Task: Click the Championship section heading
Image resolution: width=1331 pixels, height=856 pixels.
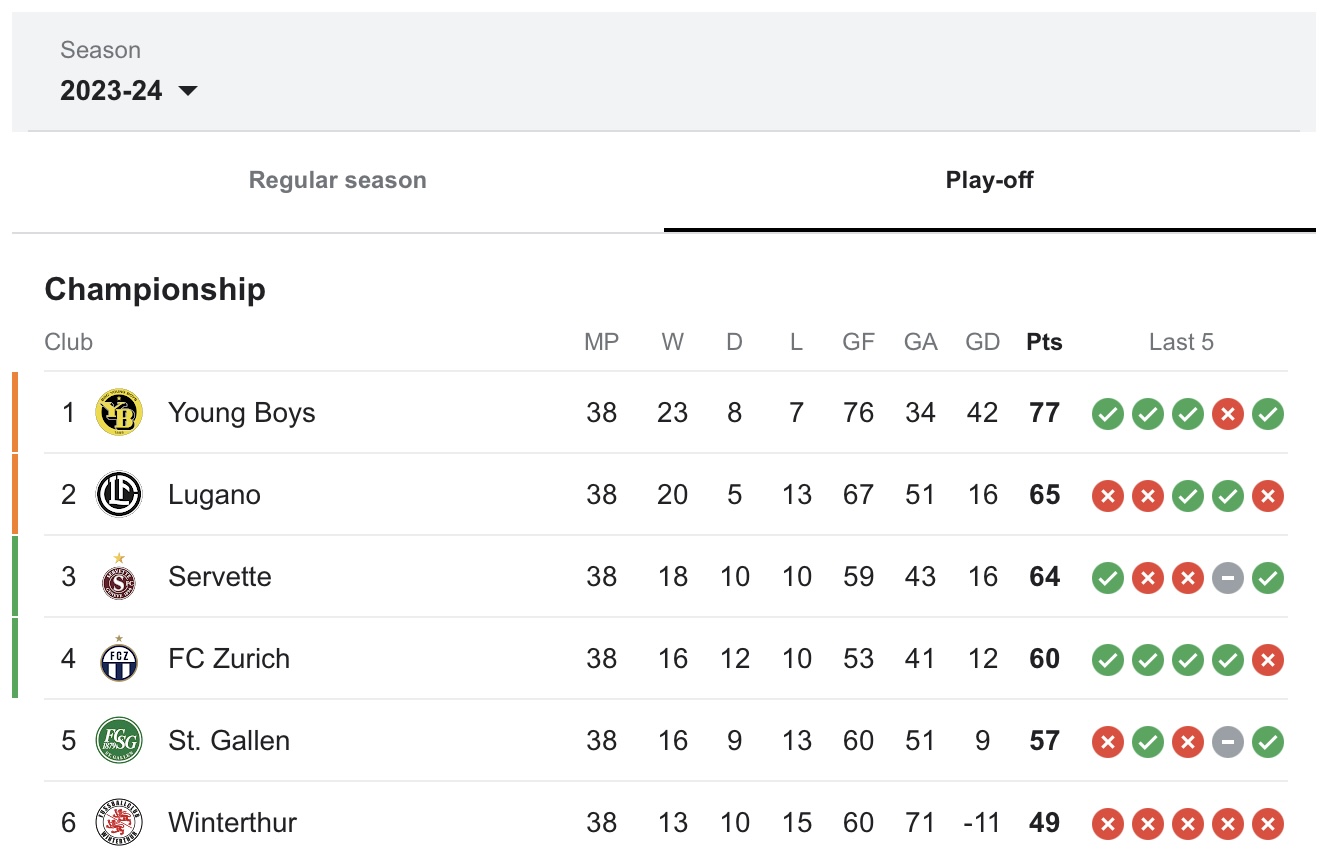Action: (155, 290)
